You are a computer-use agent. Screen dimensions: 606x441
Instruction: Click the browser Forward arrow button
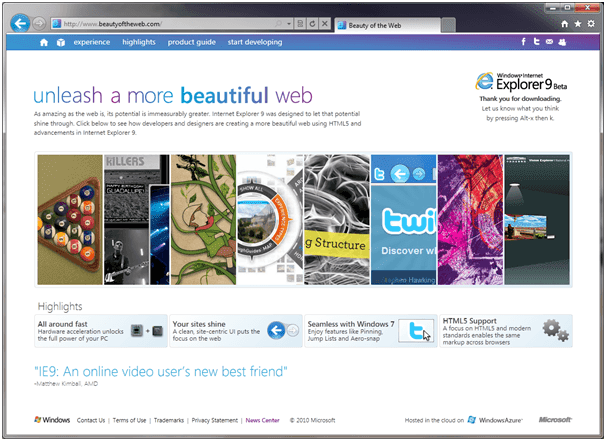39,24
